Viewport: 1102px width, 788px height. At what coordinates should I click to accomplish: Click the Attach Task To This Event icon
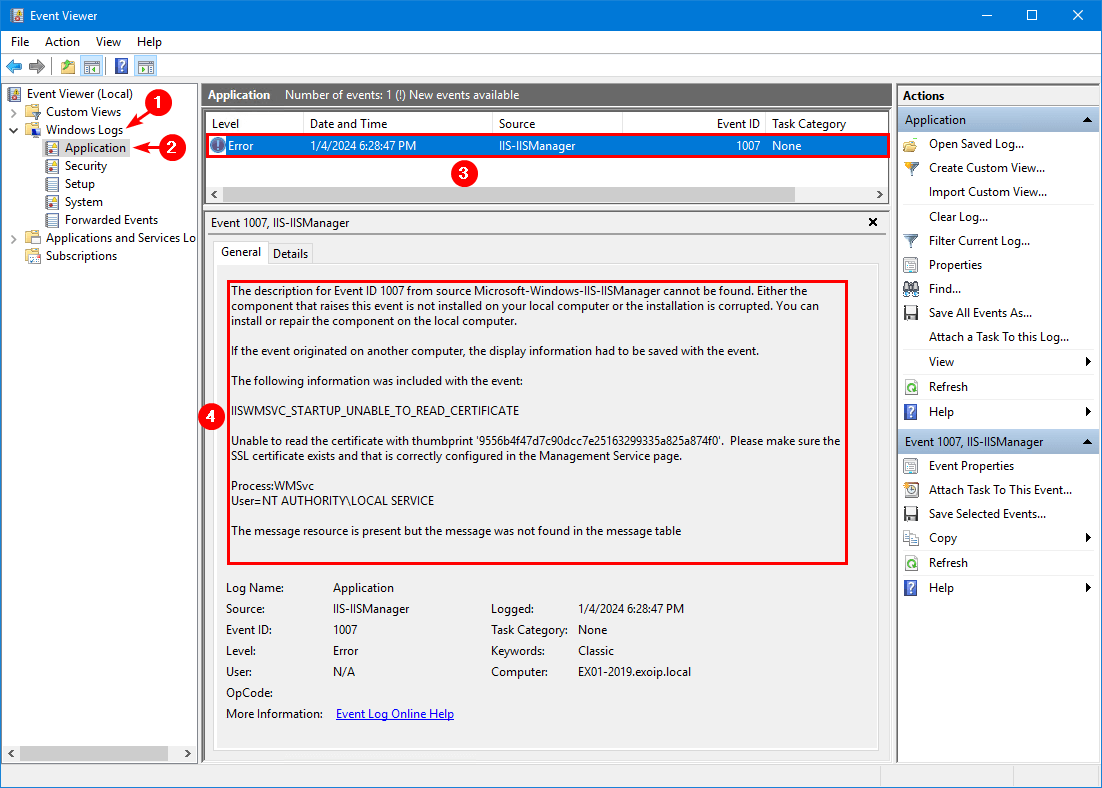tap(911, 490)
